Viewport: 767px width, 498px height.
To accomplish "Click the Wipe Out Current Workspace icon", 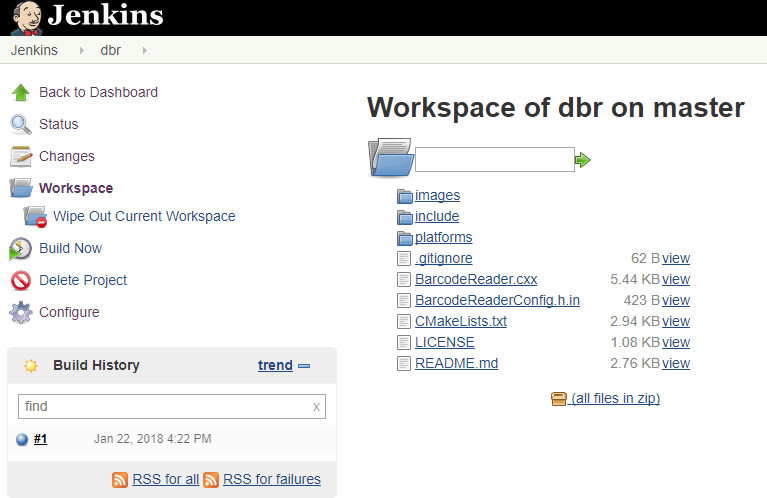I will point(36,217).
